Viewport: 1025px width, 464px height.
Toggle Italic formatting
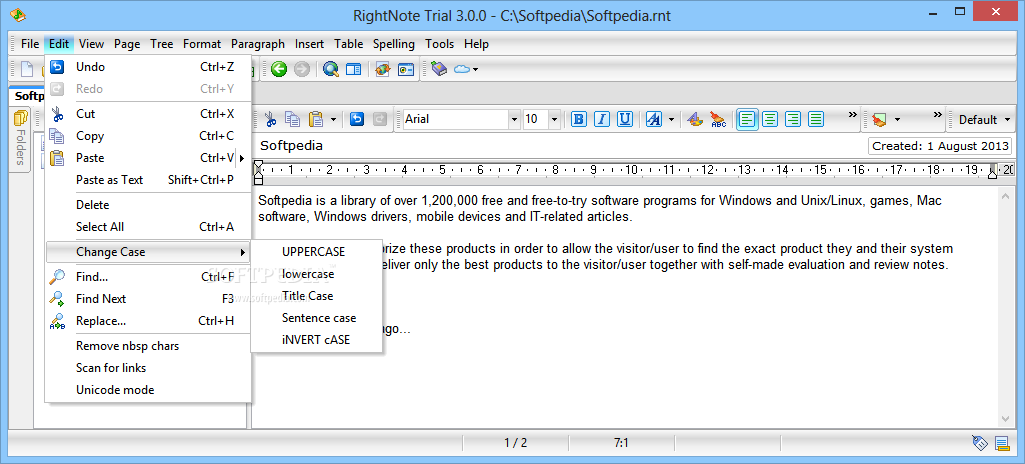click(x=602, y=119)
